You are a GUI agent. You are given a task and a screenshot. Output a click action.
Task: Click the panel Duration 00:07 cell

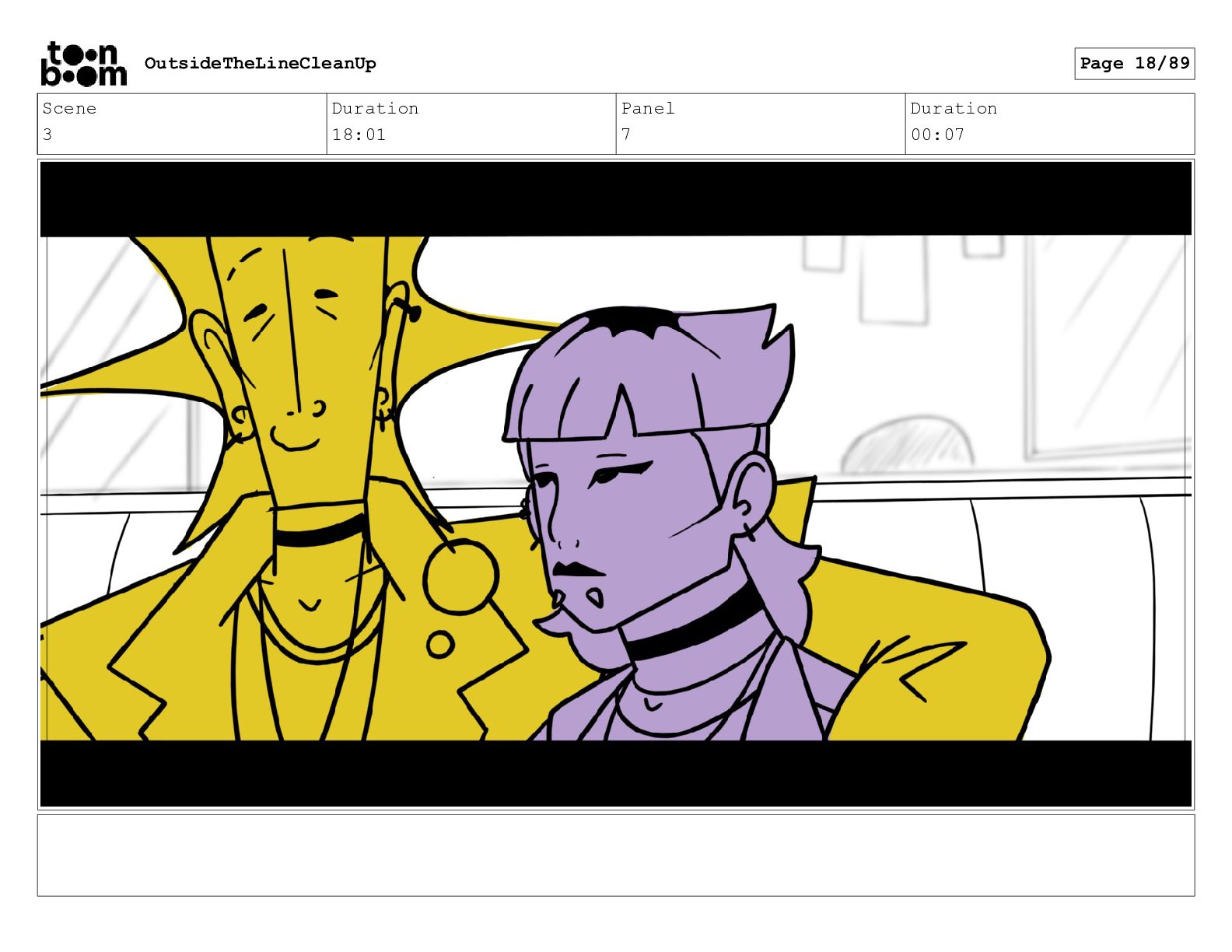1050,124
